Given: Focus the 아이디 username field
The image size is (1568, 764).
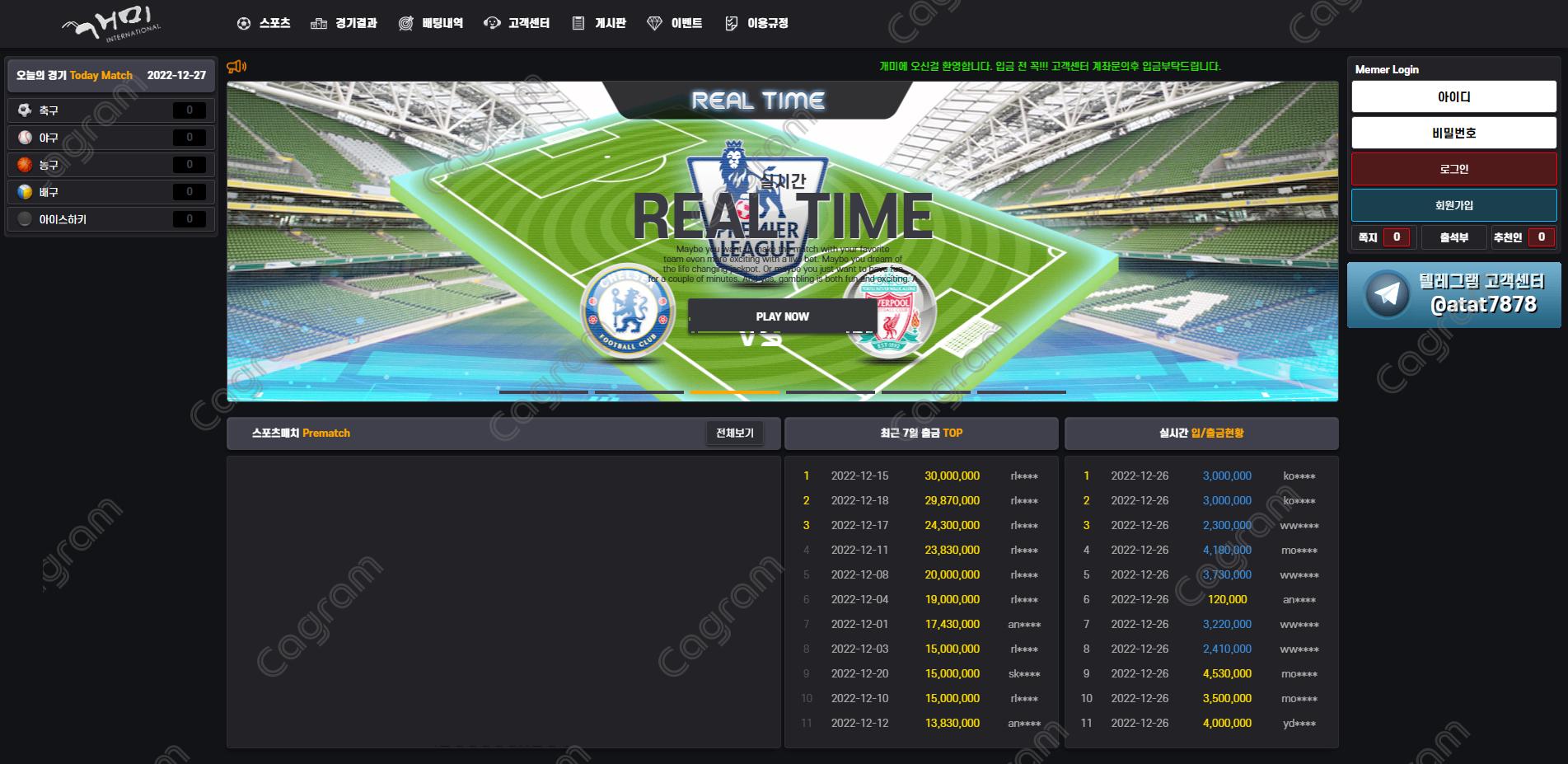Looking at the screenshot, I should coord(1453,97).
